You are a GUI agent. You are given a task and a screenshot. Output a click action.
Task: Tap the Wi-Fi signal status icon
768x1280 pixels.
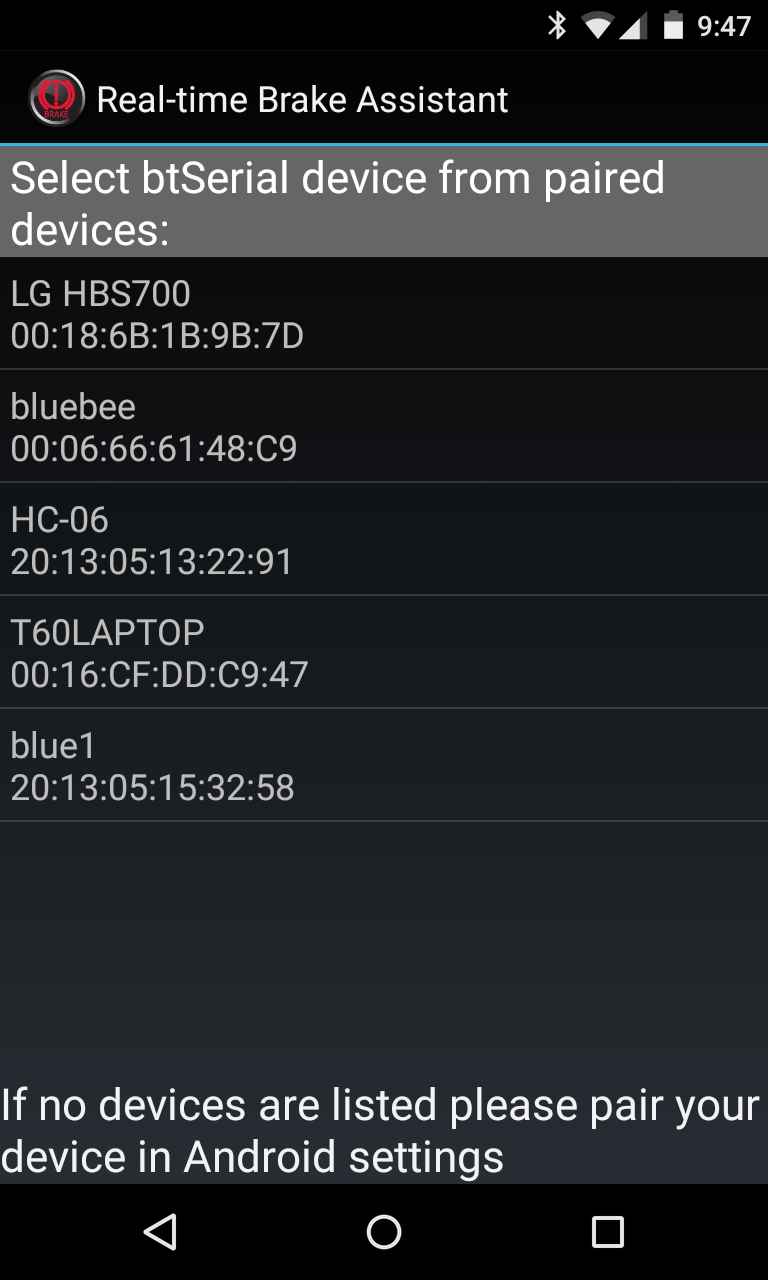click(x=598, y=26)
